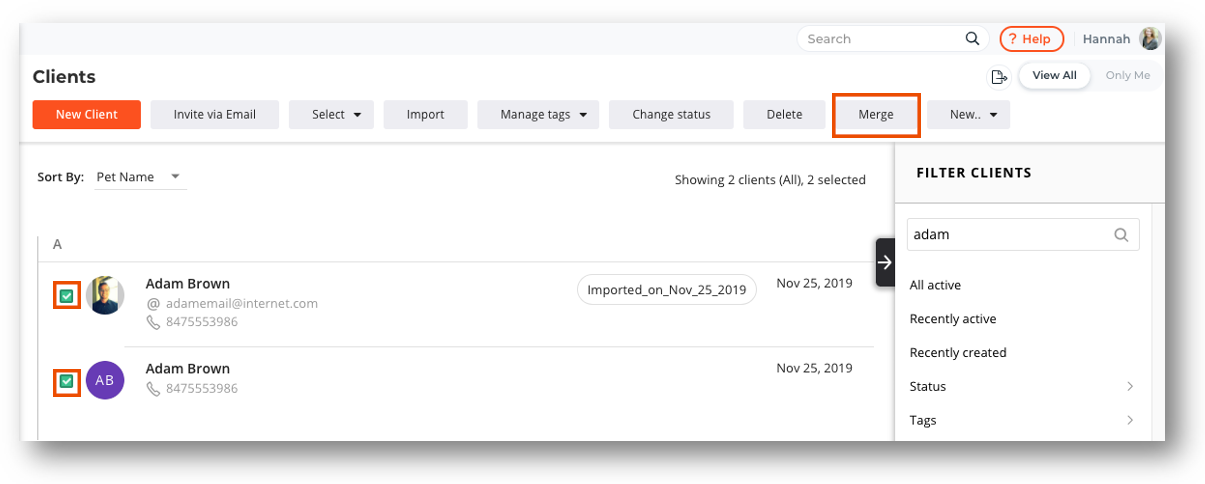The width and height of the screenshot is (1205, 484).
Task: Switch to View All toggle
Action: [1054, 76]
